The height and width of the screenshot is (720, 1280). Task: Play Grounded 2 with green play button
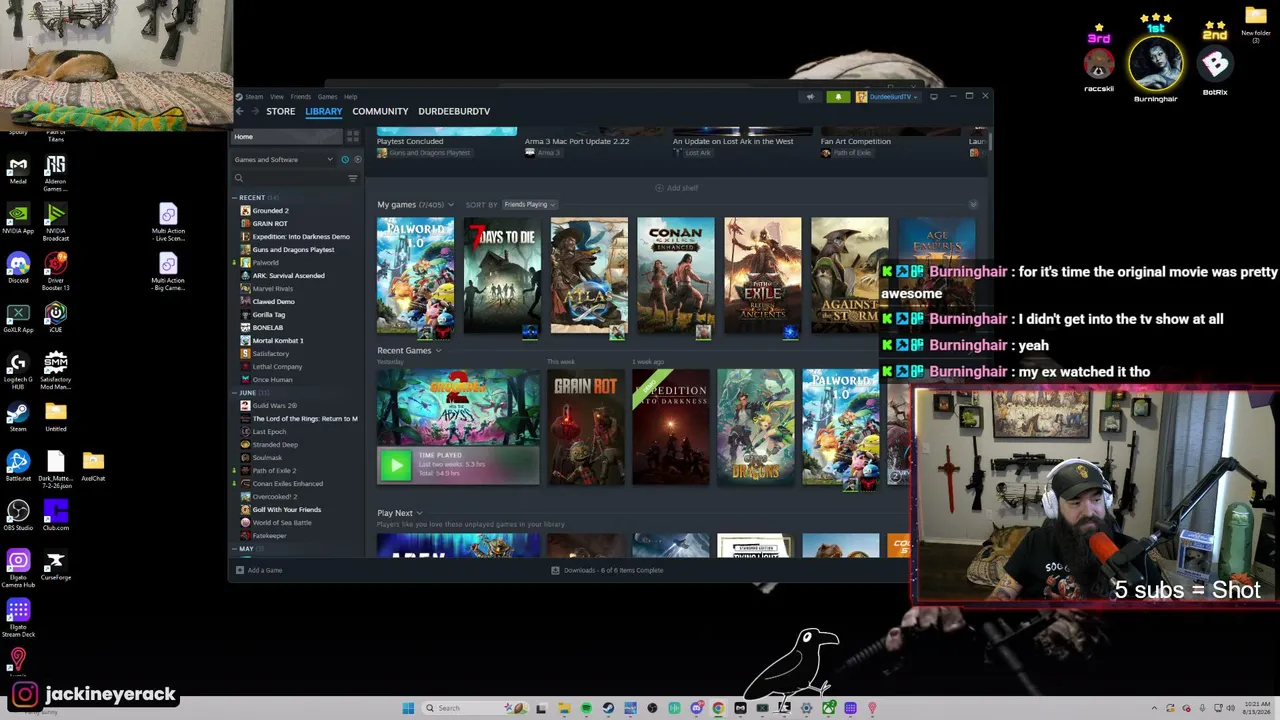395,465
